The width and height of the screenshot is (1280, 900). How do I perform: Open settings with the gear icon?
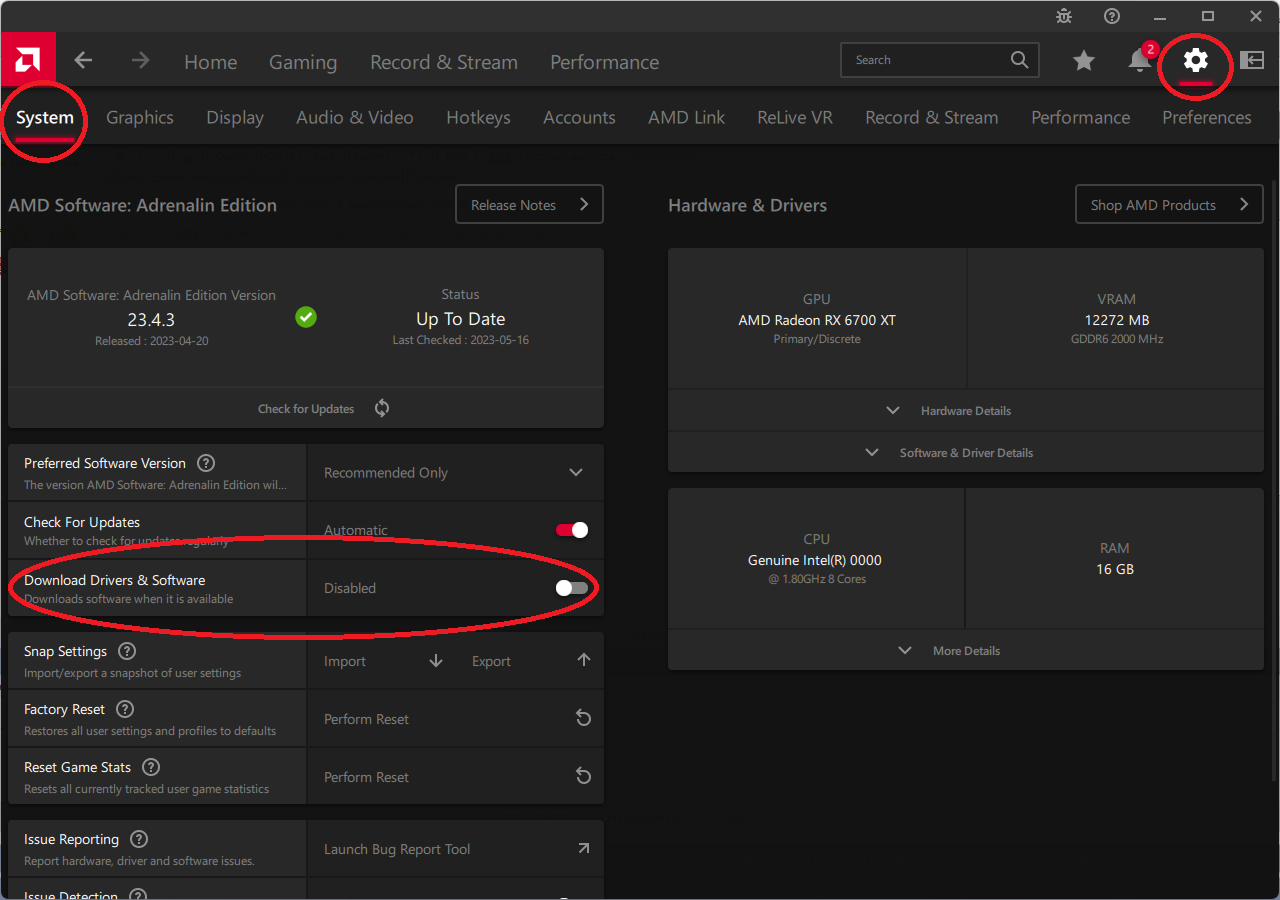(x=1195, y=61)
